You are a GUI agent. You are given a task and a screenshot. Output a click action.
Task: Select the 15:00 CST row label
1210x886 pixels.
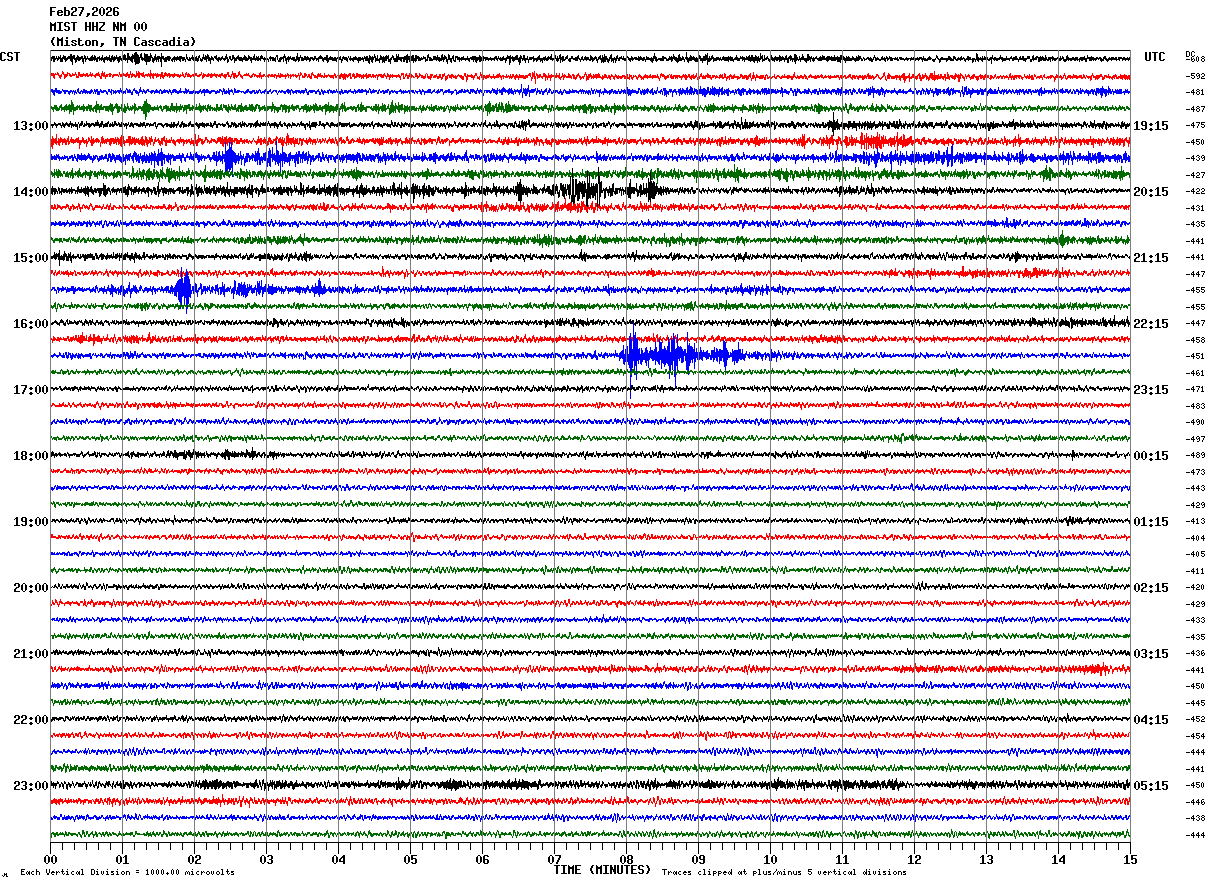tap(31, 258)
